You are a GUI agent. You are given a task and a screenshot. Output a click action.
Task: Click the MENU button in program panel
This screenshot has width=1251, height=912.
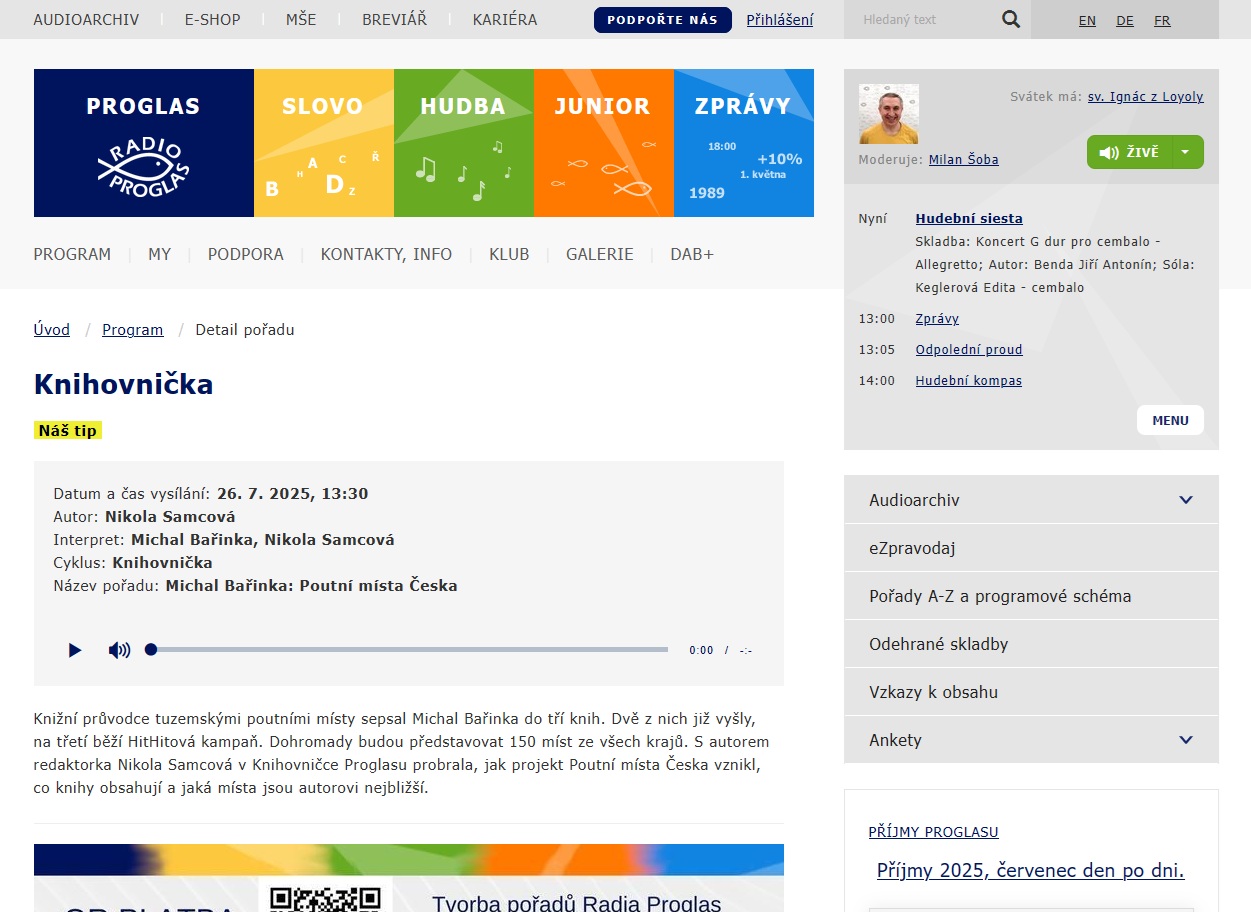pyautogui.click(x=1170, y=420)
